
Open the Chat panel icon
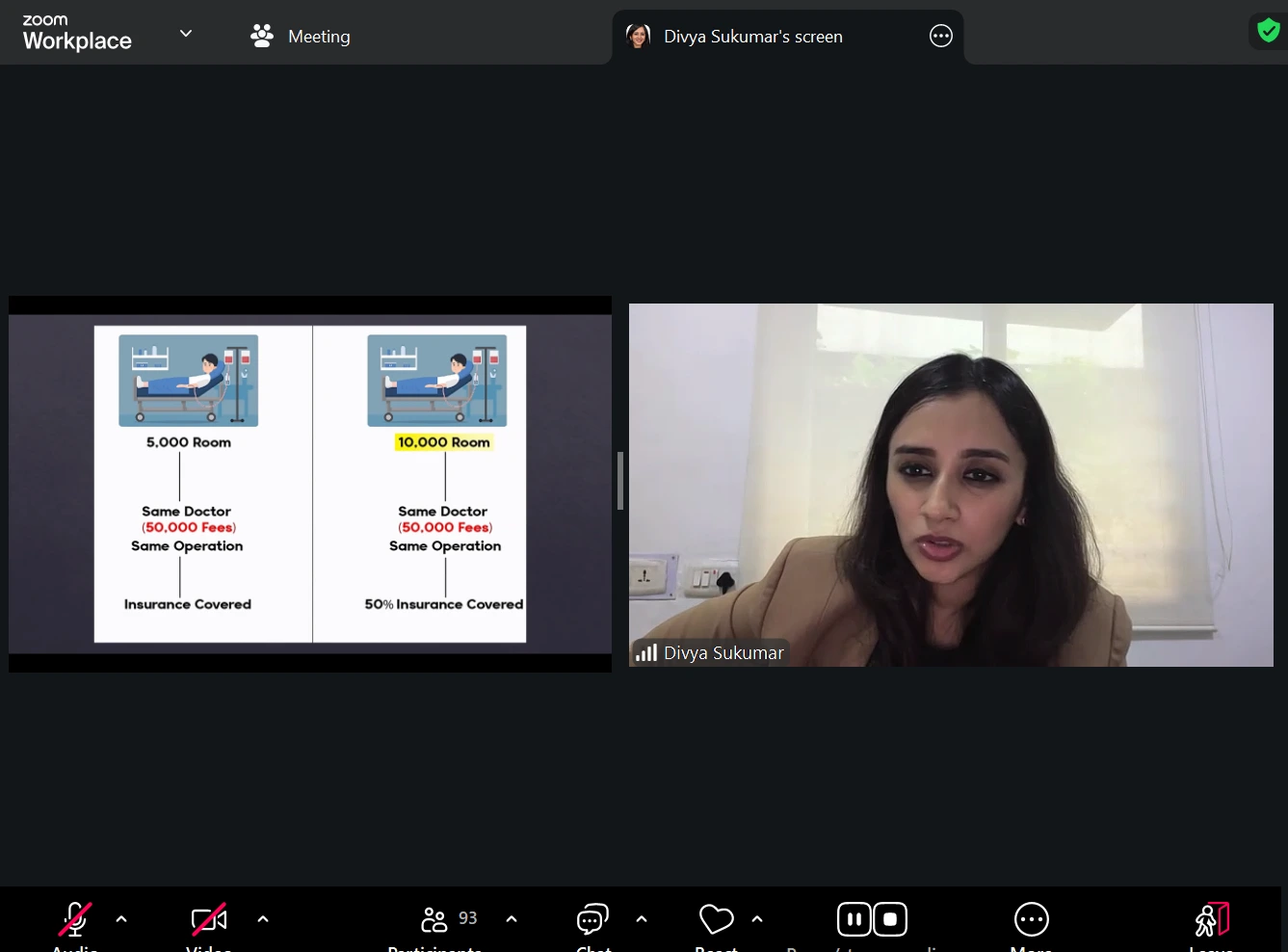pyautogui.click(x=592, y=919)
